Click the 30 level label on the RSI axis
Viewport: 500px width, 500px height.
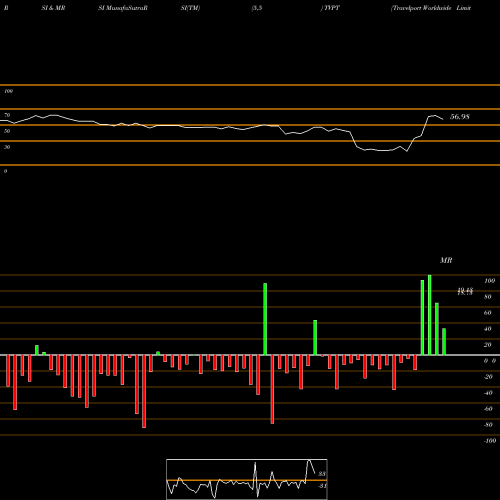(7, 147)
